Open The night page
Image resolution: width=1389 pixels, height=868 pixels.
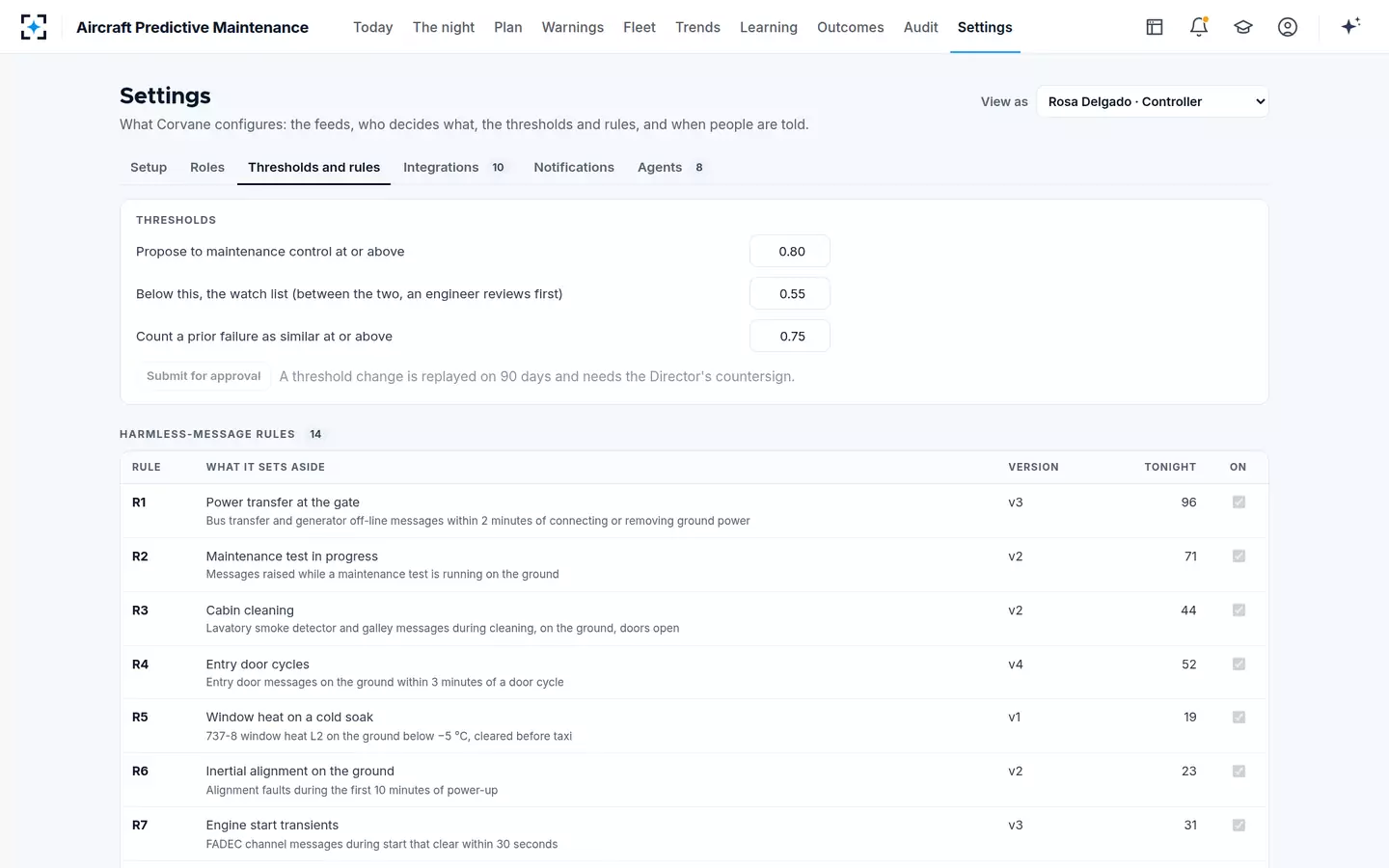[444, 27]
